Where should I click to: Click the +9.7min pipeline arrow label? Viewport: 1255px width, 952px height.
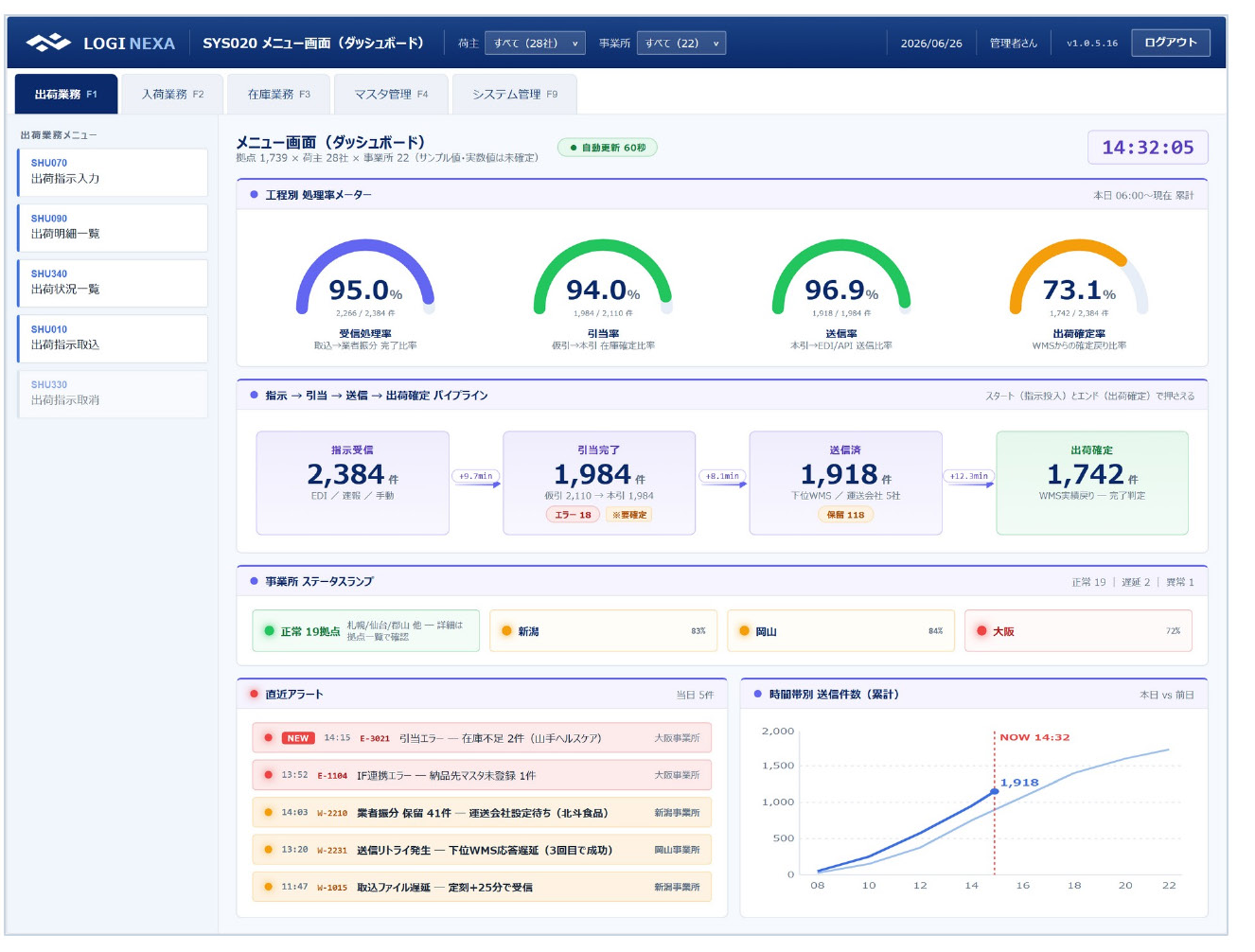click(x=476, y=476)
